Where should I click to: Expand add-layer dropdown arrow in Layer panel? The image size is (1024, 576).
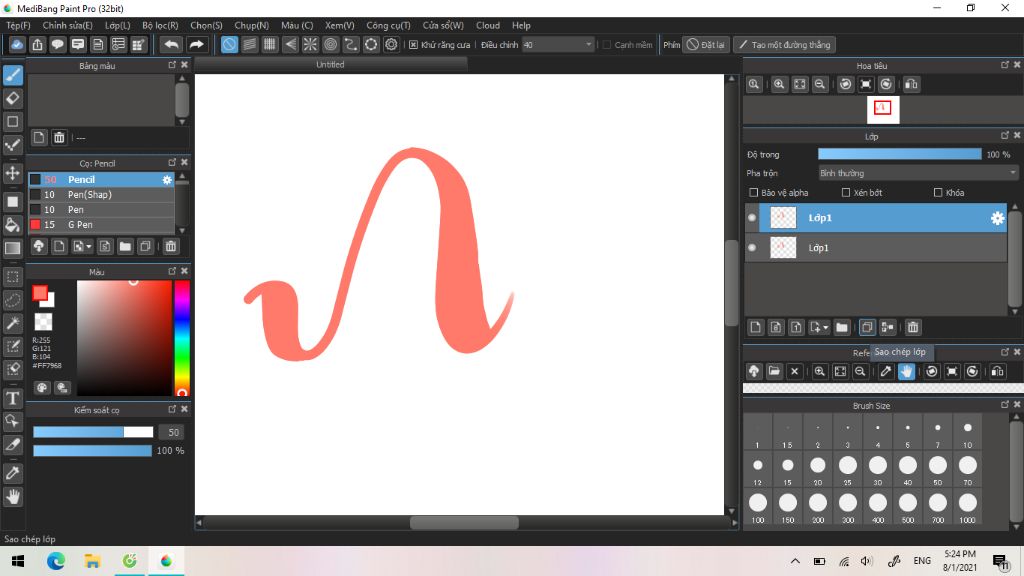point(825,327)
